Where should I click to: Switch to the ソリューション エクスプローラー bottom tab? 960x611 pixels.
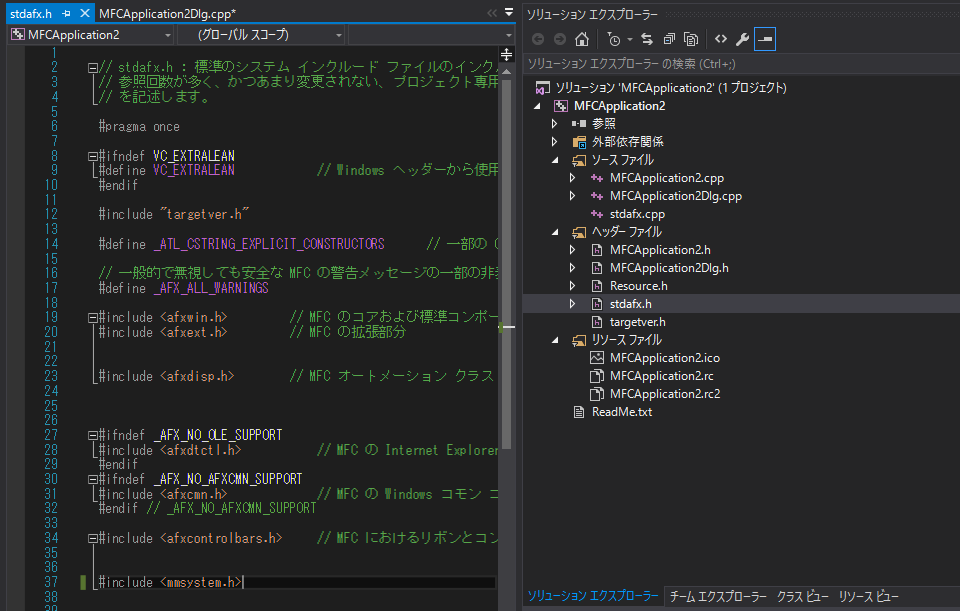click(593, 596)
